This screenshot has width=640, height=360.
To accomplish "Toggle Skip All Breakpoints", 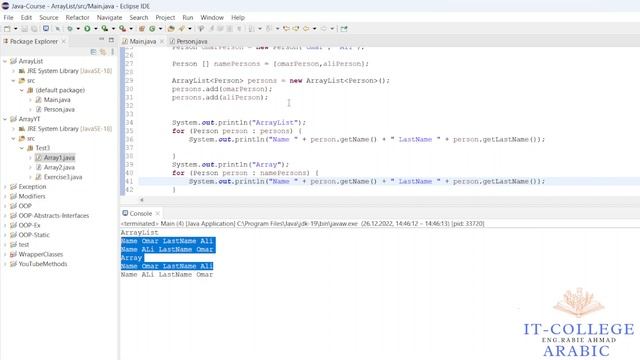I will pyautogui.click(x=58, y=29).
